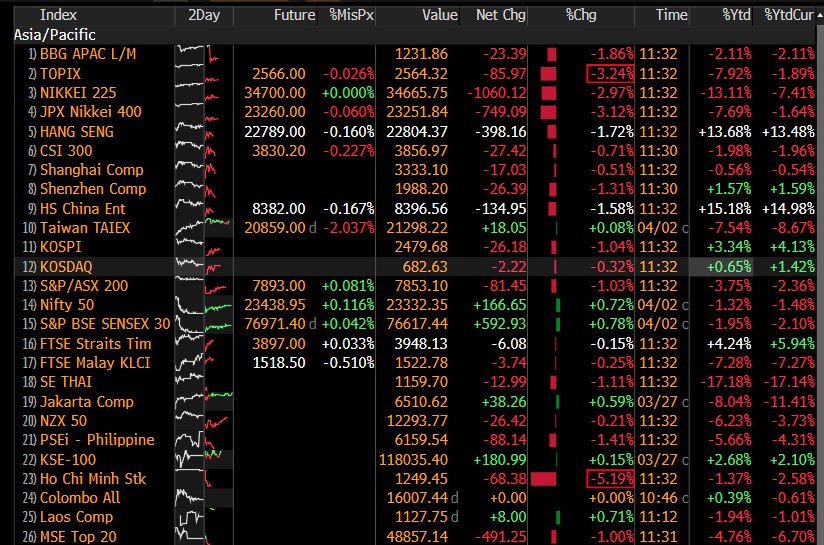Open the Shanghai Comp index
The height and width of the screenshot is (545, 824).
tap(91, 170)
